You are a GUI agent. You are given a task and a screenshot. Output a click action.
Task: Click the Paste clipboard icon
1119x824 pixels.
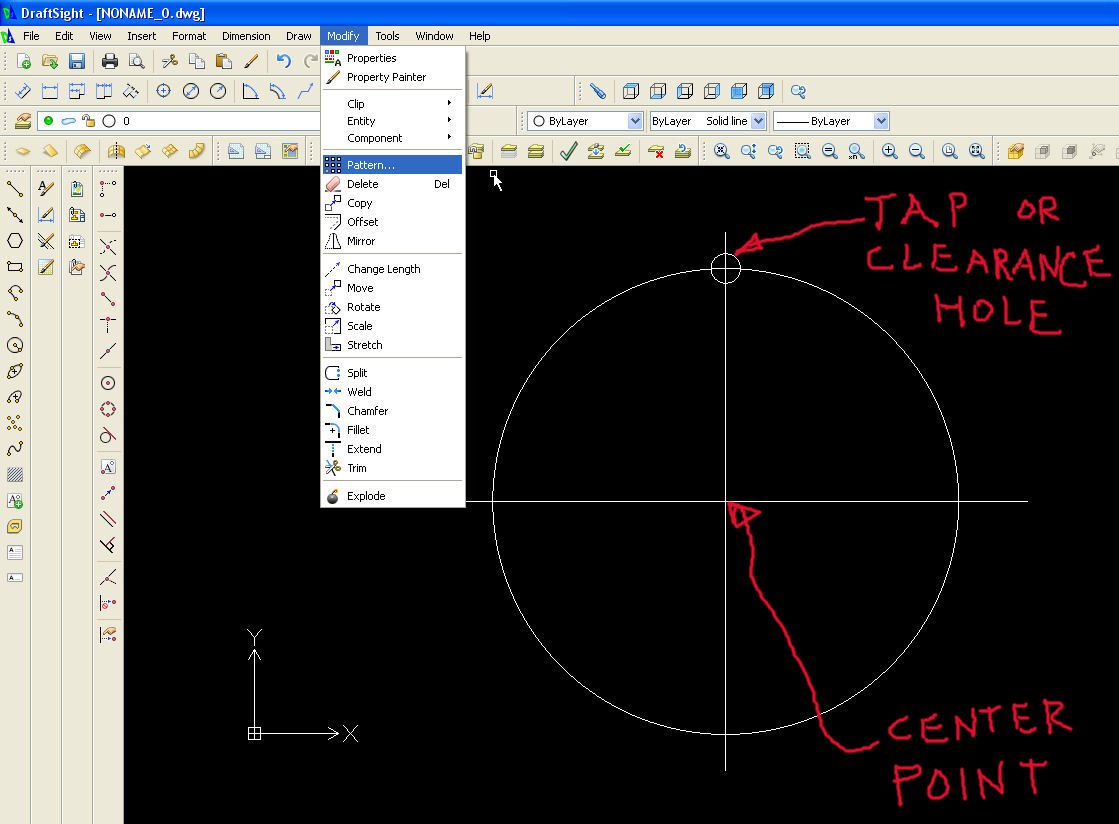point(223,61)
